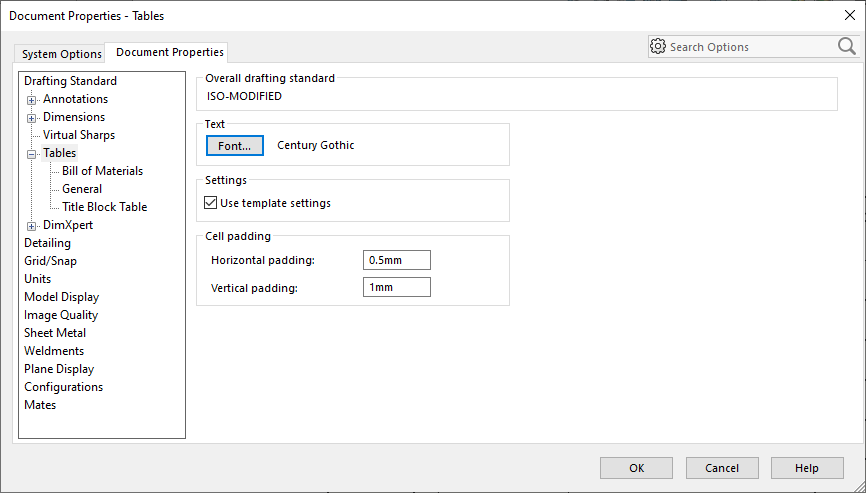The image size is (866, 493).
Task: Select the Document Properties tab
Action: 170,52
